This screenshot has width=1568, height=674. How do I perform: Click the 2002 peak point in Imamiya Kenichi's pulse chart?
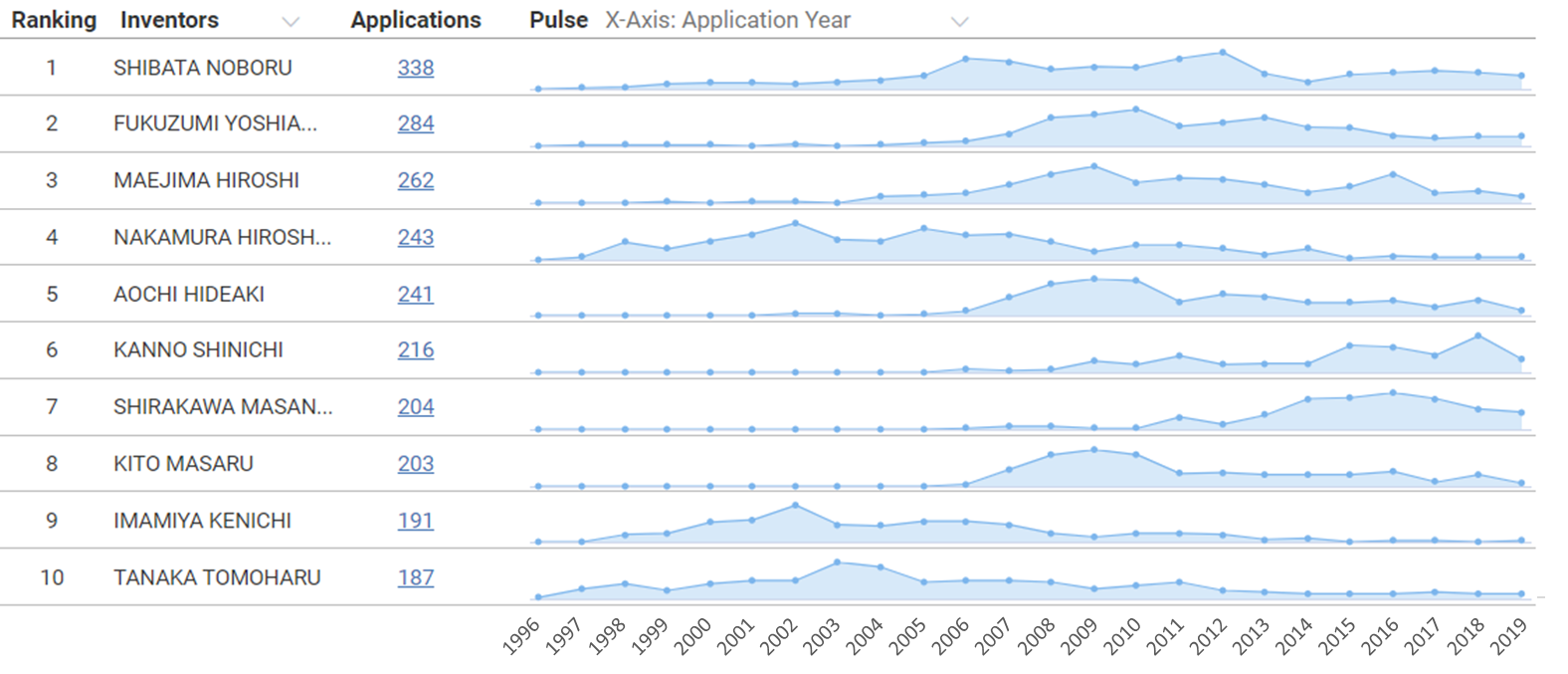tap(794, 506)
